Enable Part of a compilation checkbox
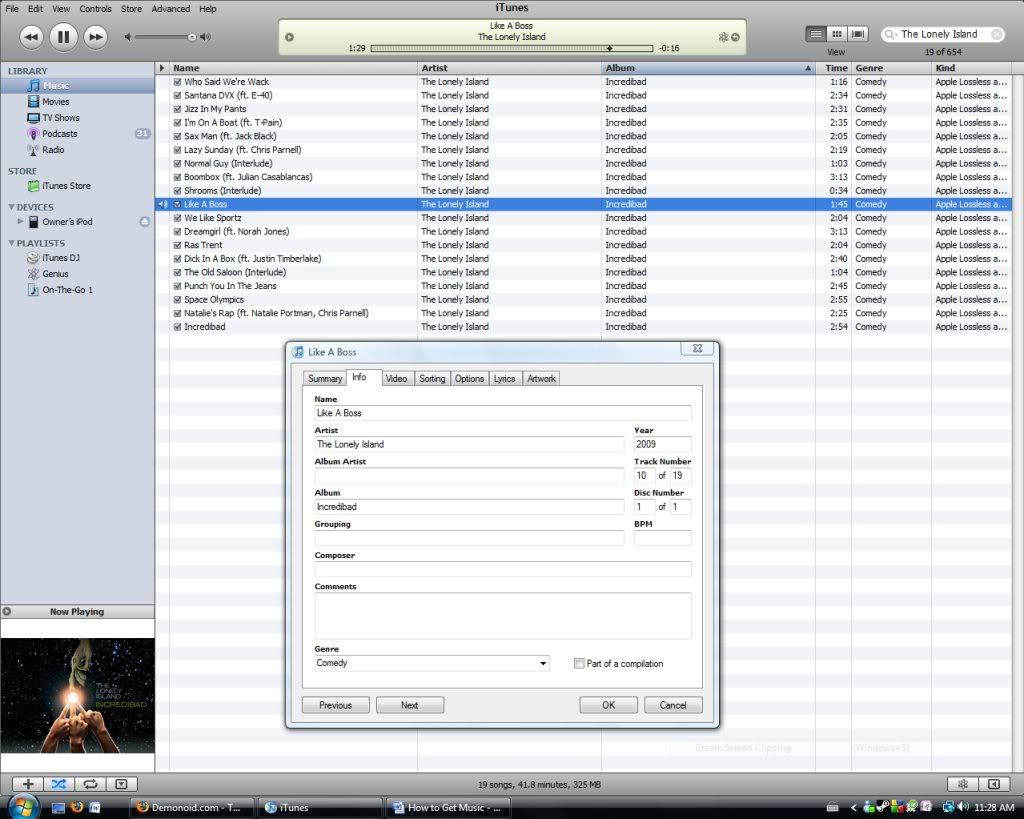The image size is (1024, 819). click(x=579, y=663)
